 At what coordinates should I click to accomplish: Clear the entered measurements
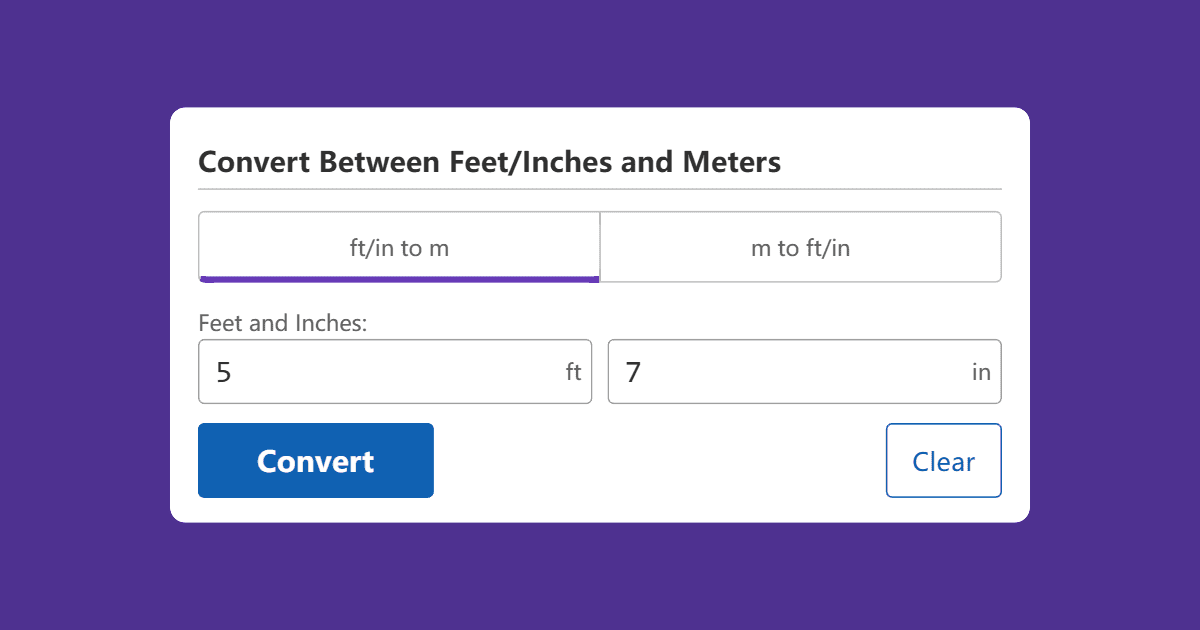coord(943,460)
